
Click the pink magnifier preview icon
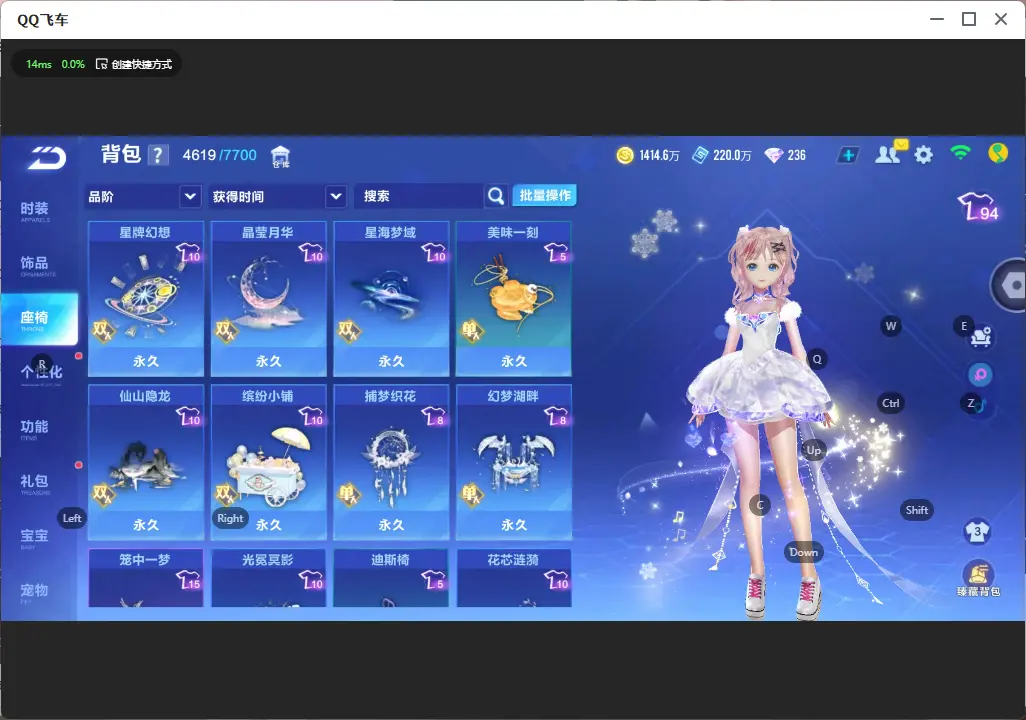[x=980, y=374]
